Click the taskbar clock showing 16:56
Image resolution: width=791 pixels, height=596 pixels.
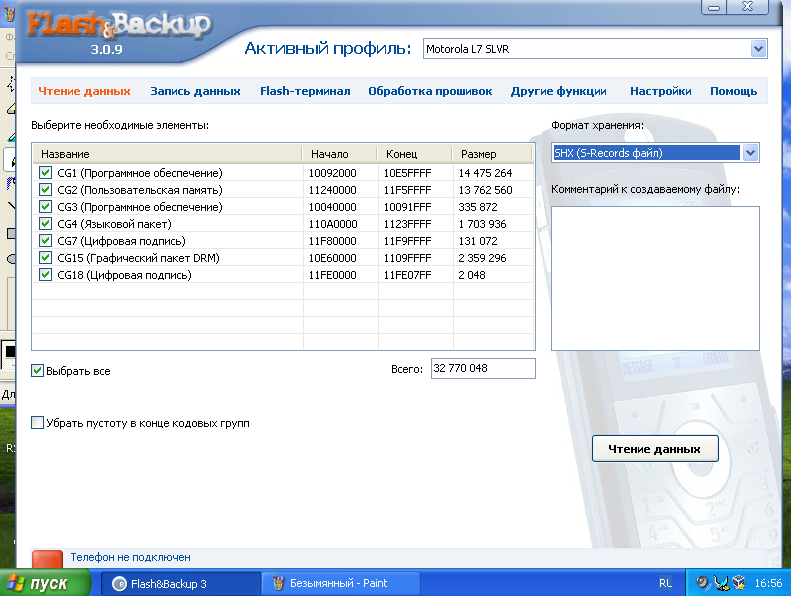click(768, 583)
